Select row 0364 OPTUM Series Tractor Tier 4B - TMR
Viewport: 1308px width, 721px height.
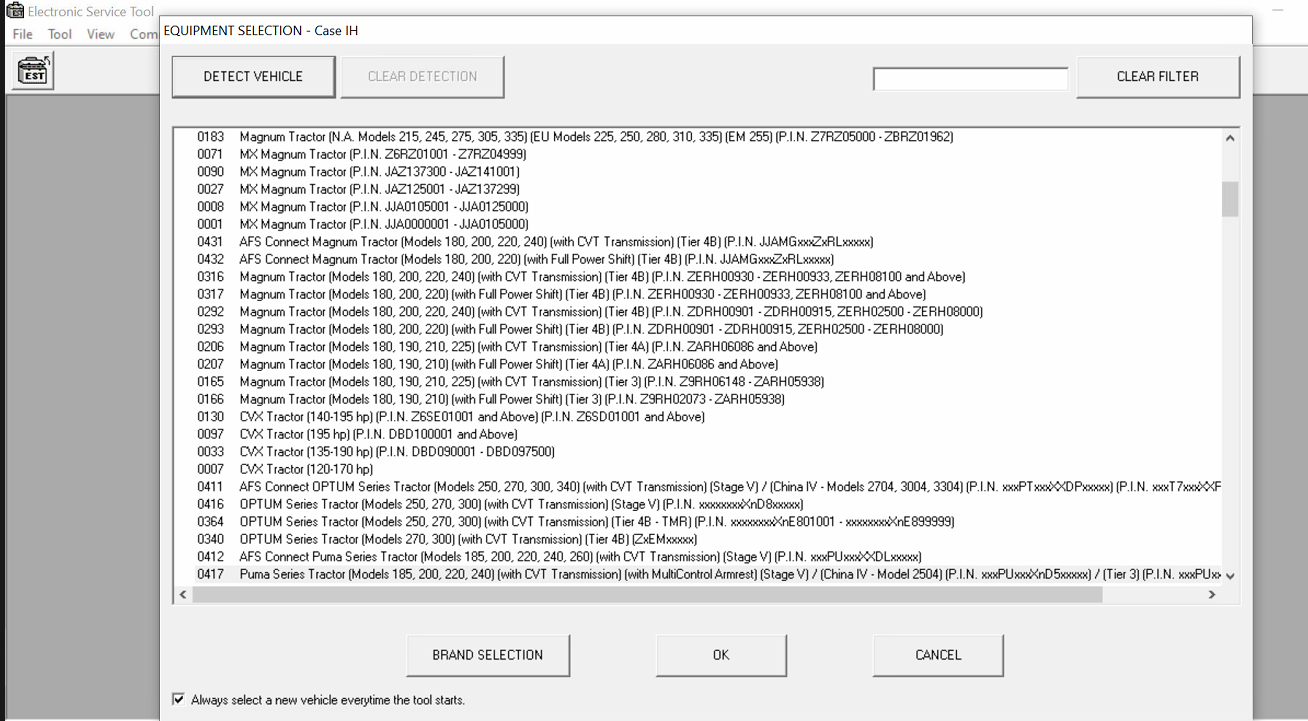[x=697, y=522]
